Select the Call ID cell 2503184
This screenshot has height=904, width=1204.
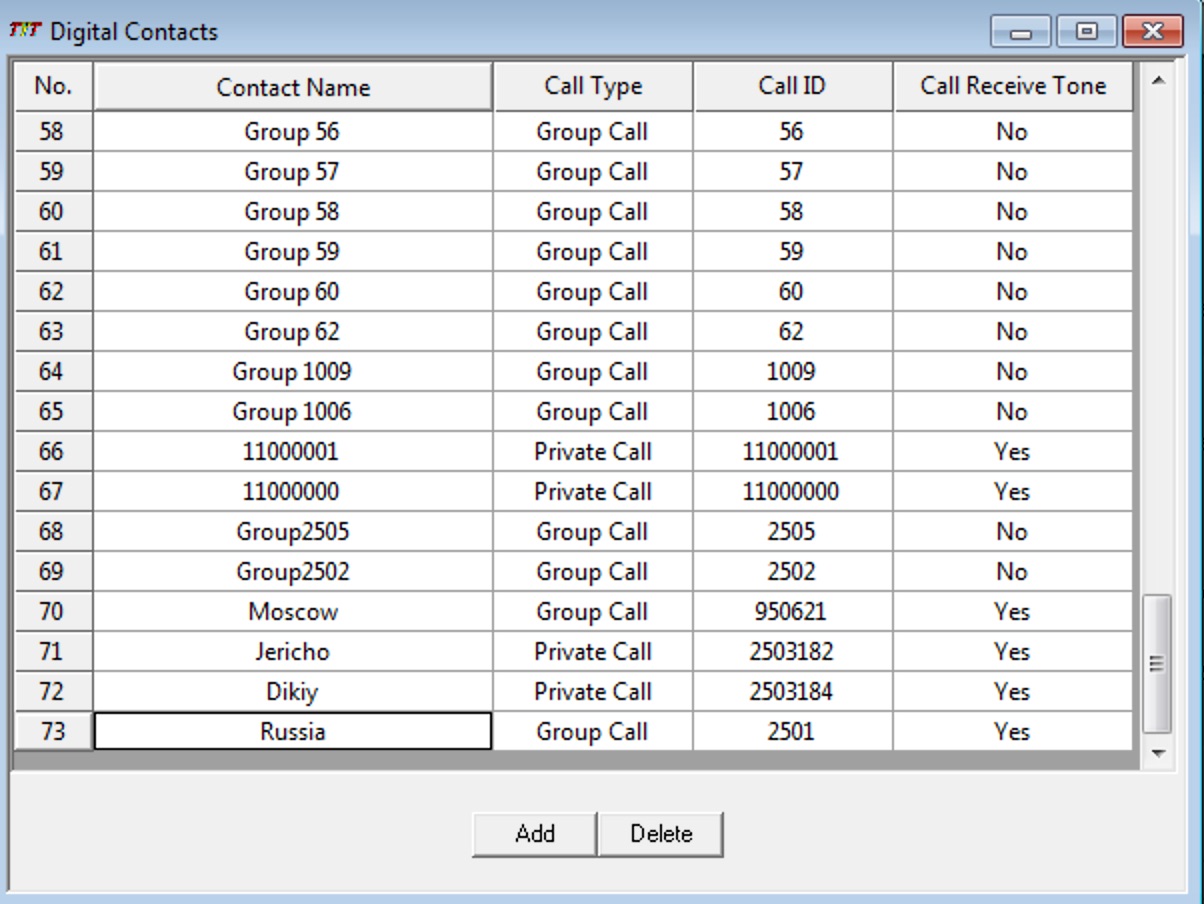point(793,691)
